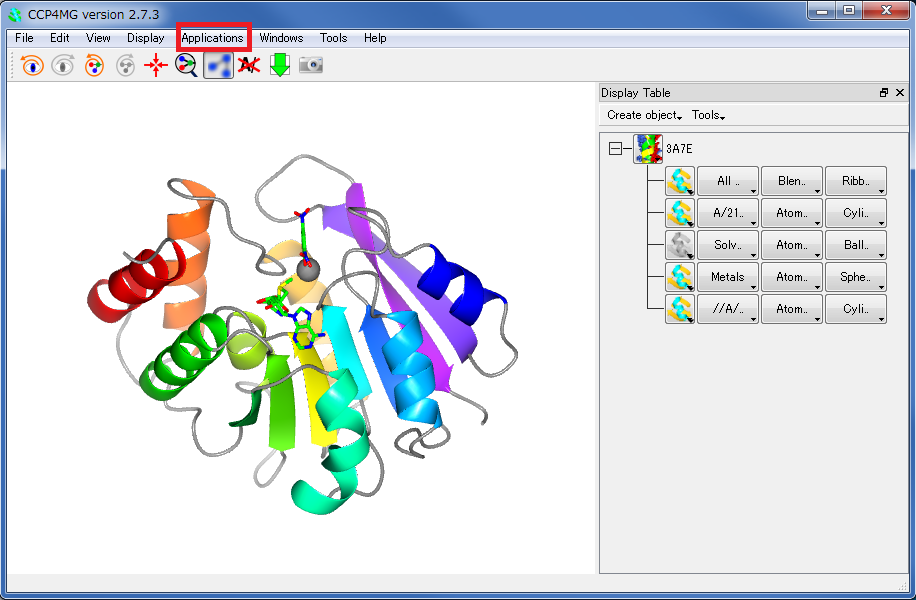This screenshot has height=600, width=916.
Task: Toggle the blue blurred atoms toolbar button
Action: tap(218, 66)
